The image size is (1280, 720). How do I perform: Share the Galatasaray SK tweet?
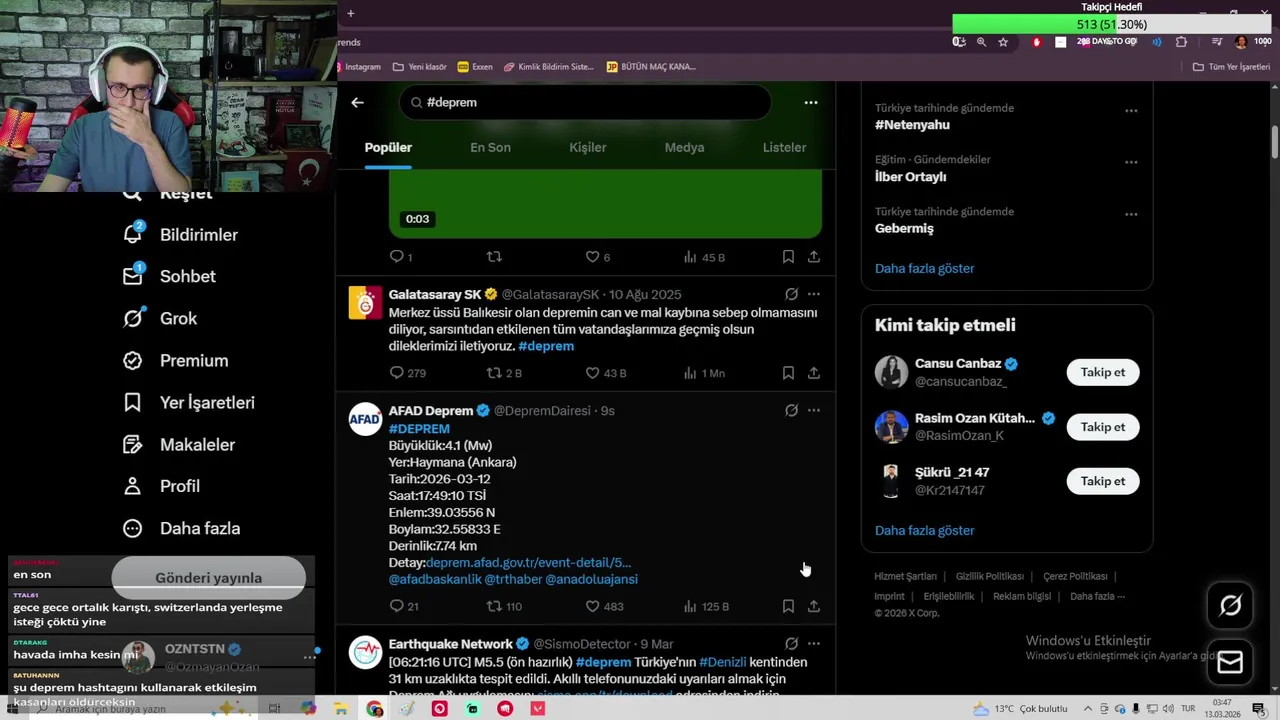coord(814,373)
